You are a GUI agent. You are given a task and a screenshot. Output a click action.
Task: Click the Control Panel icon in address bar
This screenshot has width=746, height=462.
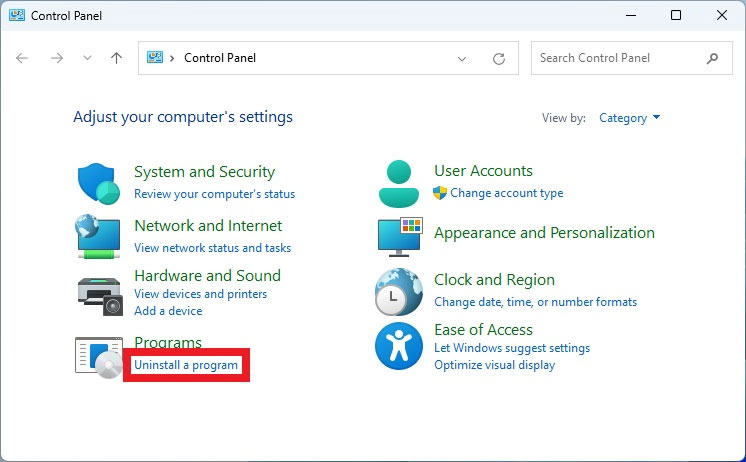click(155, 58)
